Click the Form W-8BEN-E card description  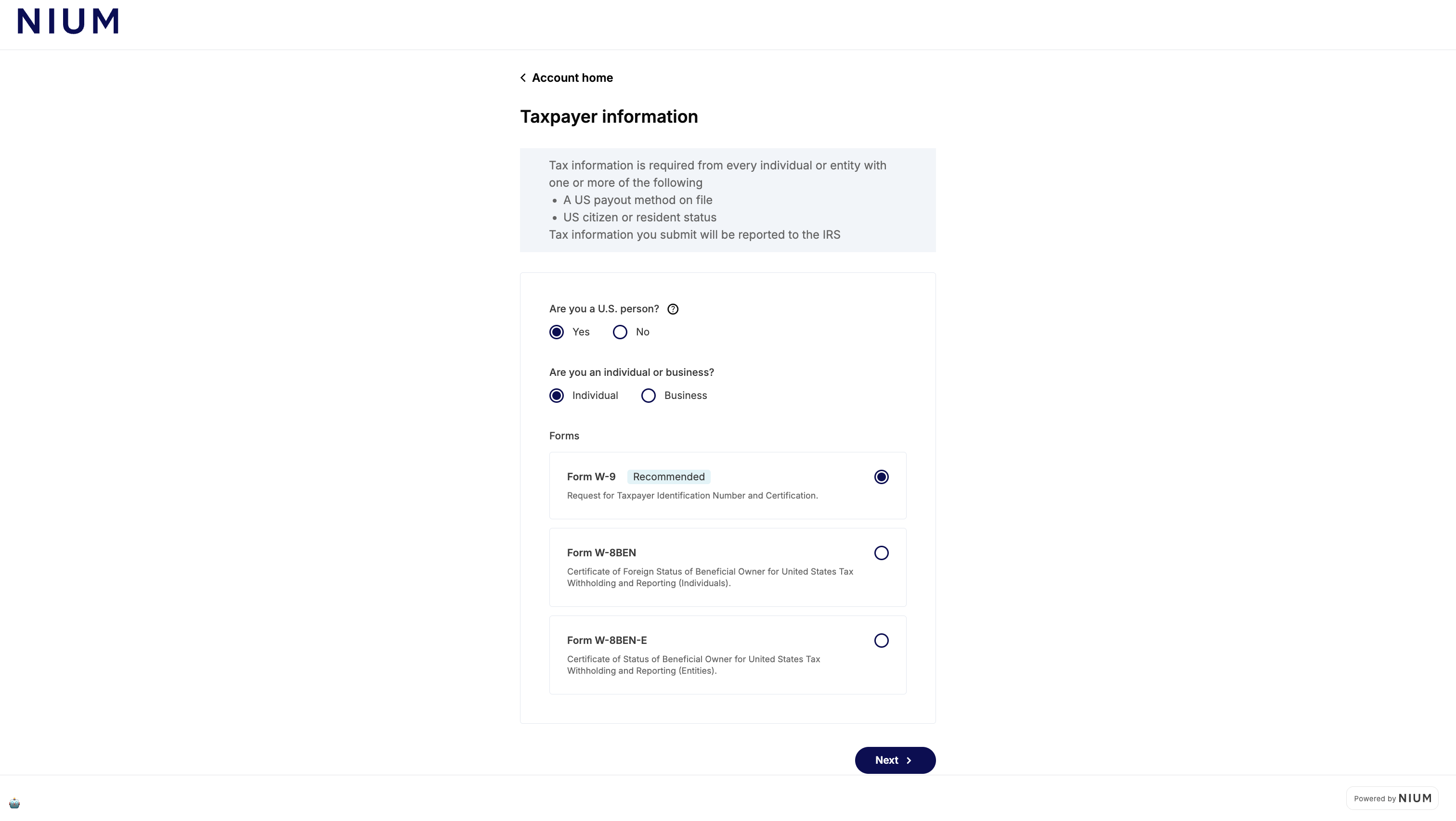pos(693,665)
